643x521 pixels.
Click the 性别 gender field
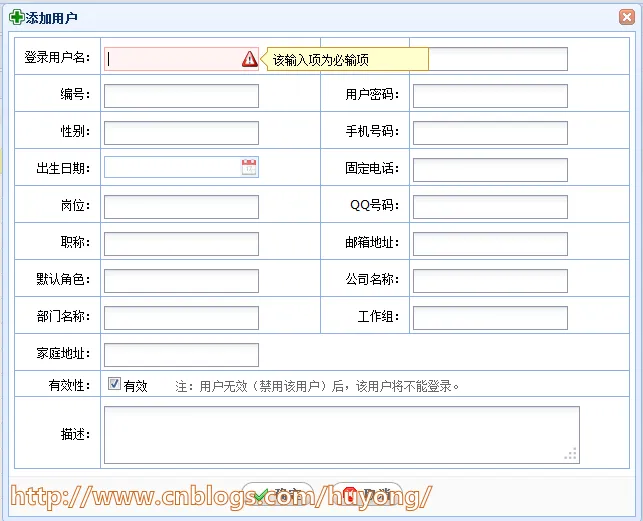(181, 133)
